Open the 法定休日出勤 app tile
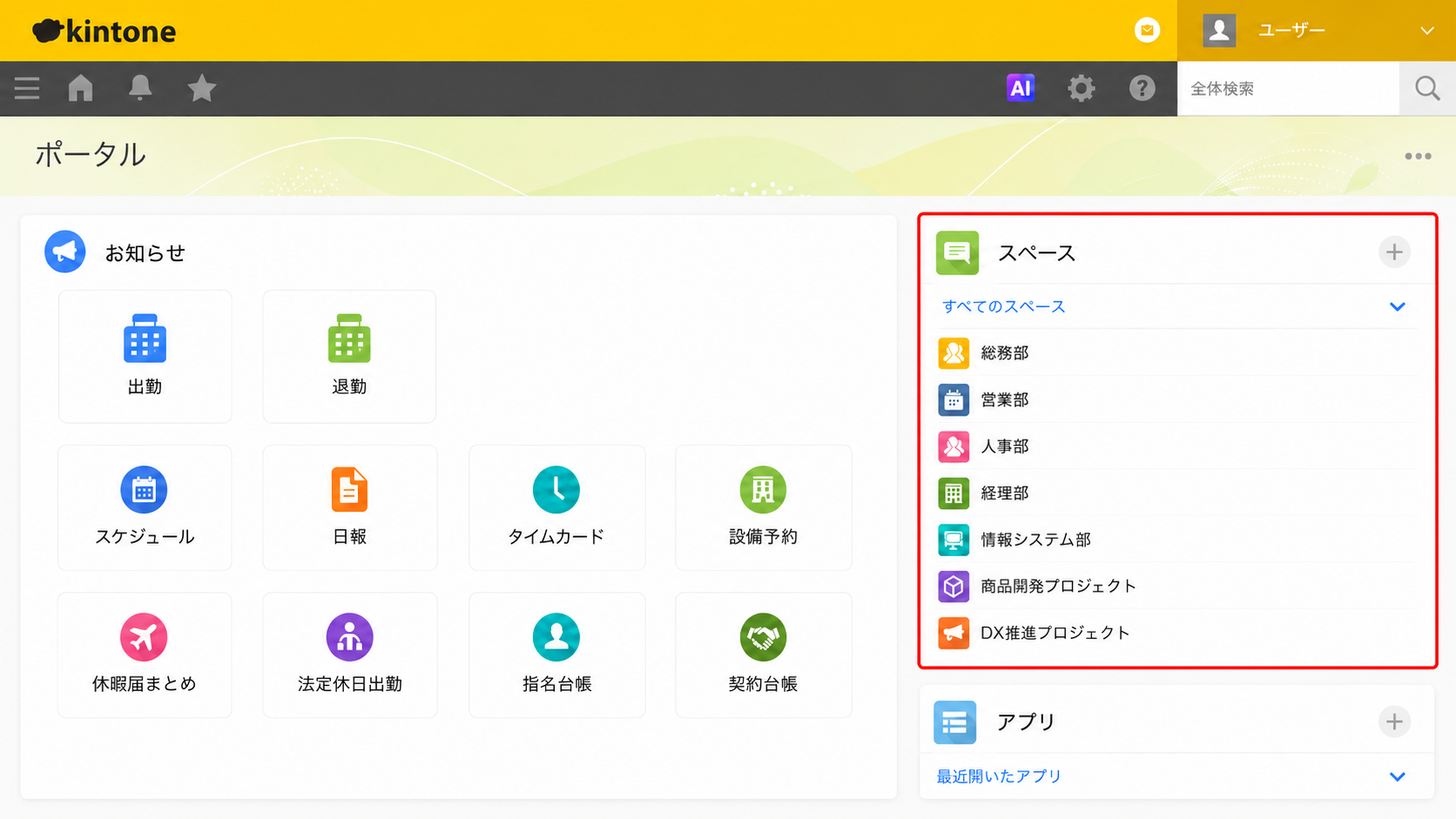This screenshot has width=1456, height=819. (349, 655)
